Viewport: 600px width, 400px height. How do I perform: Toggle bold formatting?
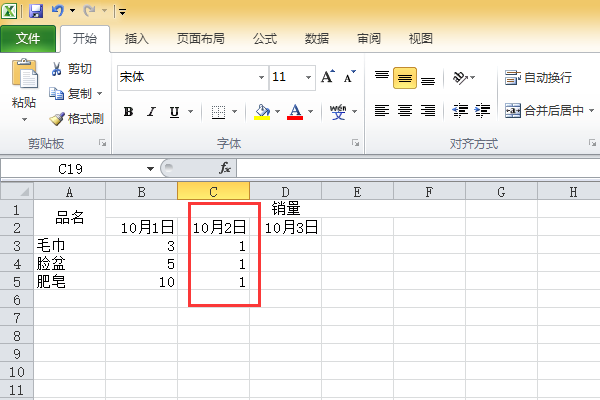tap(129, 112)
